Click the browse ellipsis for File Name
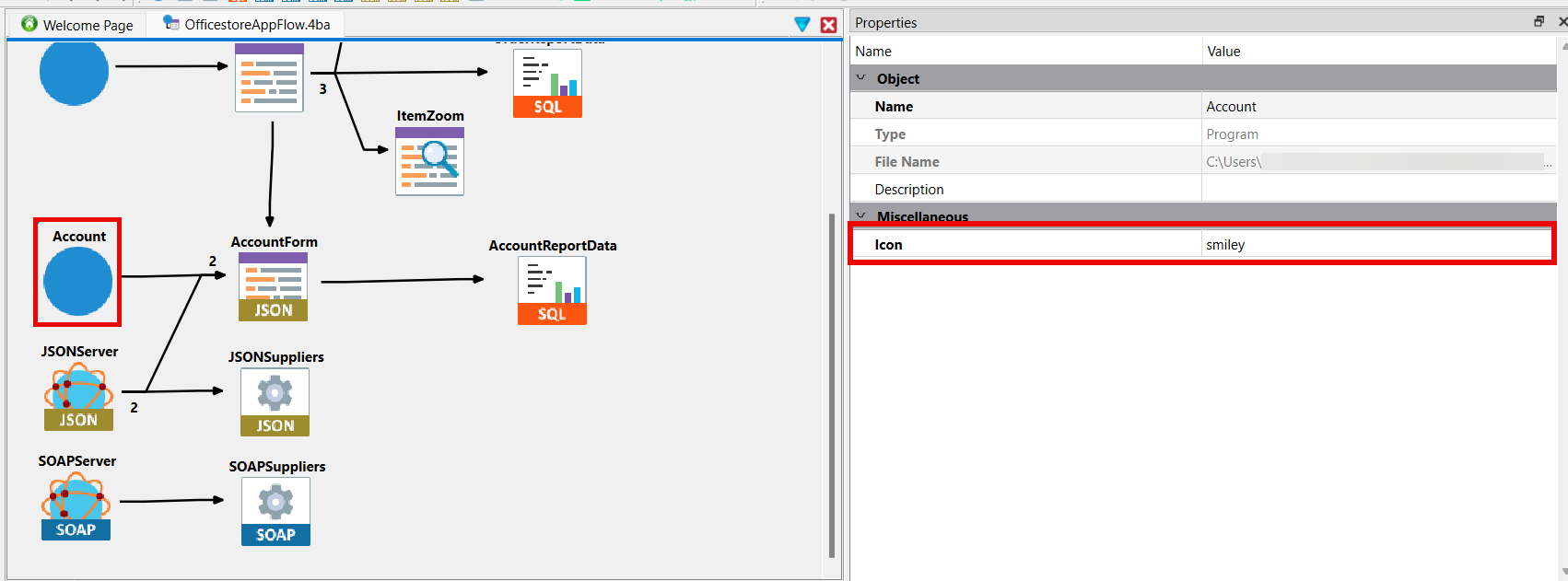The image size is (1568, 581). tap(1549, 162)
